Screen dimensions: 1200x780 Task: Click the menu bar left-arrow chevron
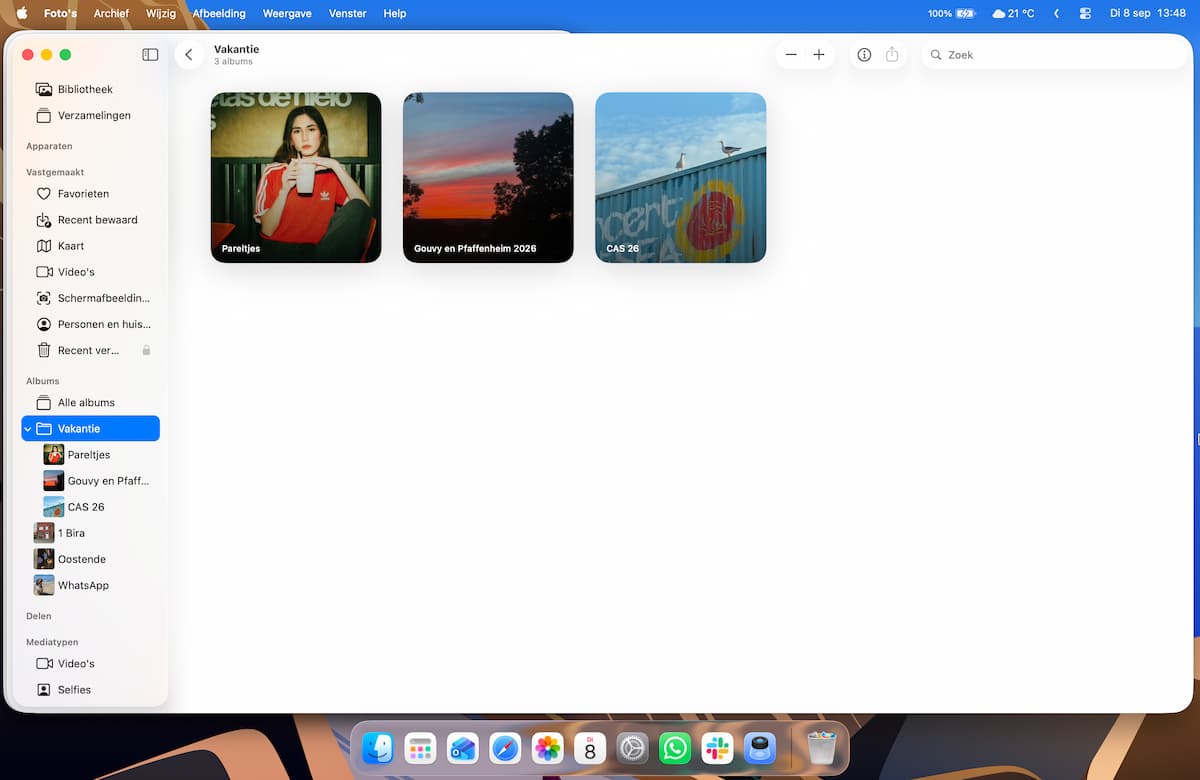1057,13
